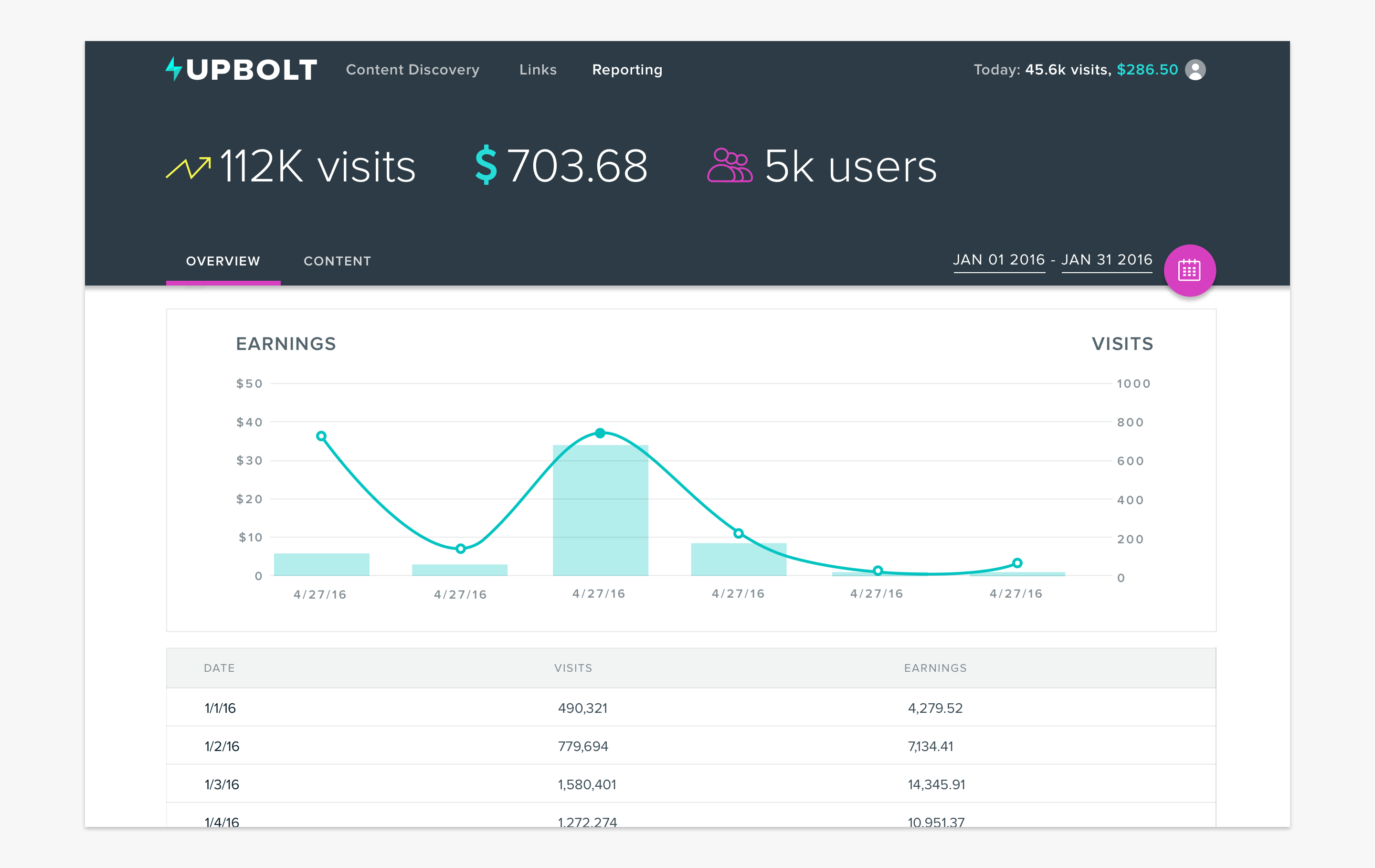Screen dimensions: 1375x868
Task: Open the Content Discovery nav item
Action: [x=412, y=70]
